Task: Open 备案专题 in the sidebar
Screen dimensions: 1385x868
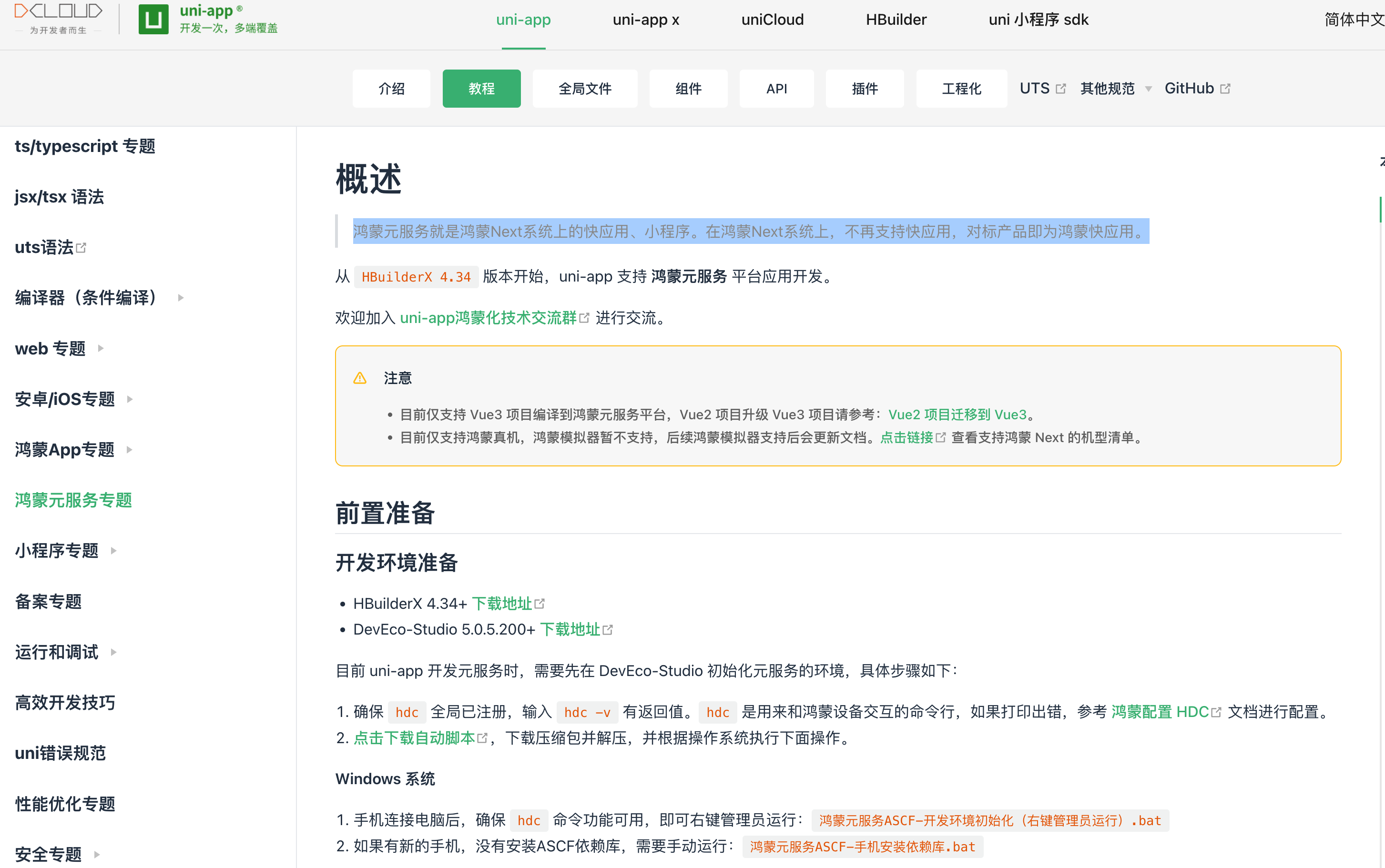Action: tap(48, 602)
